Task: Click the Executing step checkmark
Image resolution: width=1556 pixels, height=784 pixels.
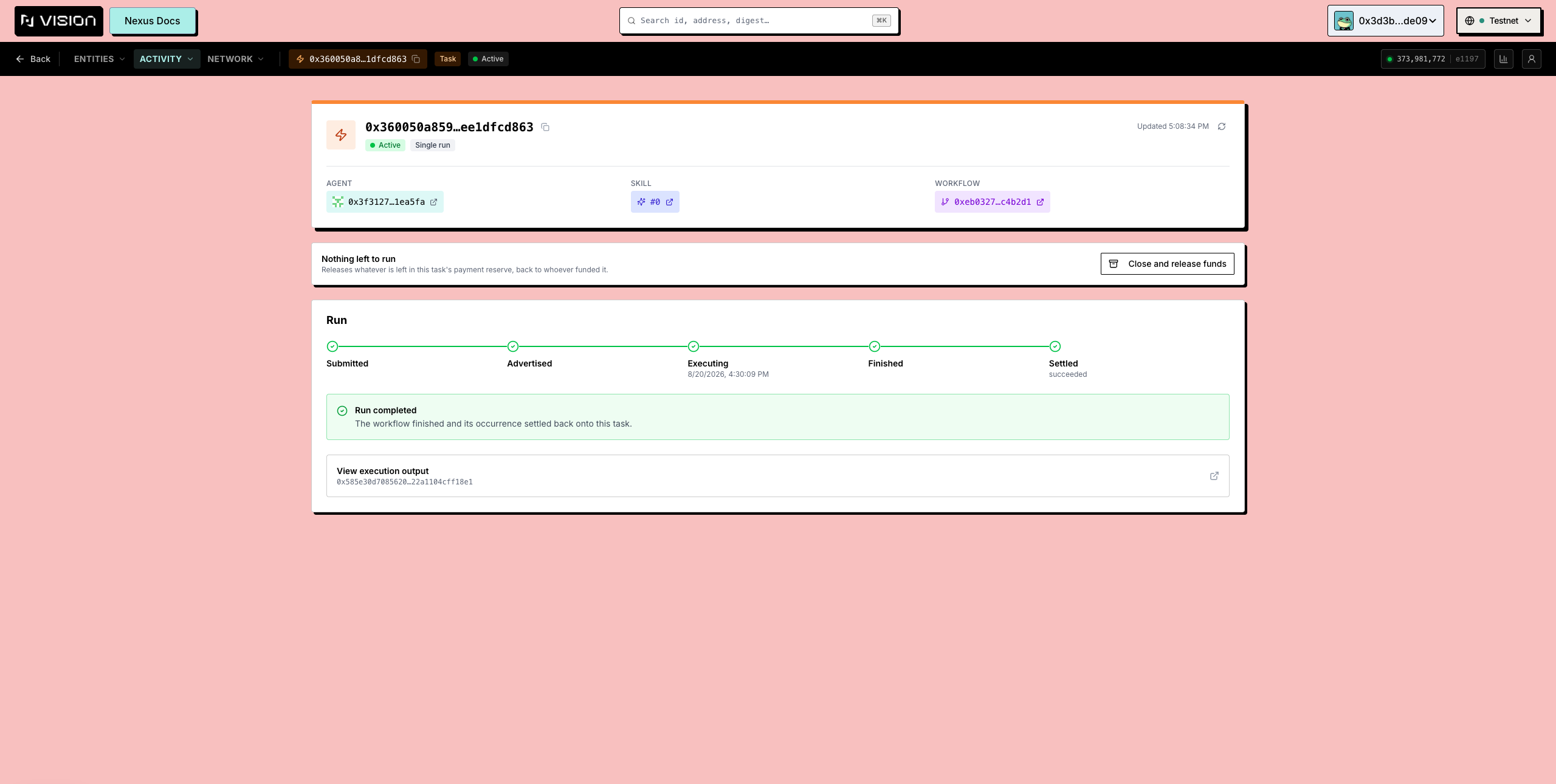Action: (694, 346)
